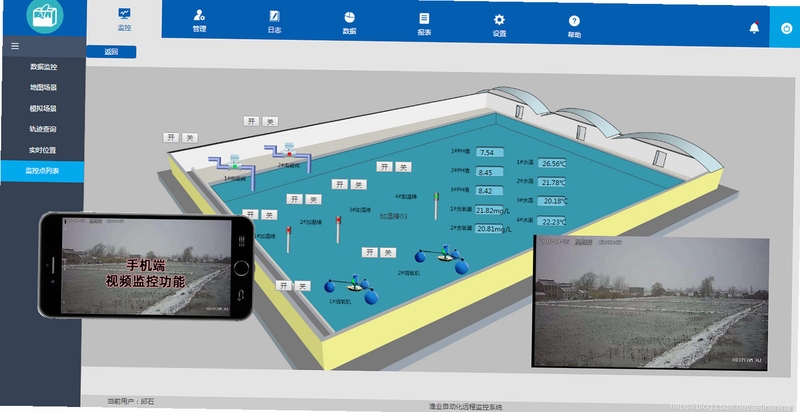Click the 1#加温棒 heating rod icon
This screenshot has width=800, height=412.
pyautogui.click(x=288, y=239)
